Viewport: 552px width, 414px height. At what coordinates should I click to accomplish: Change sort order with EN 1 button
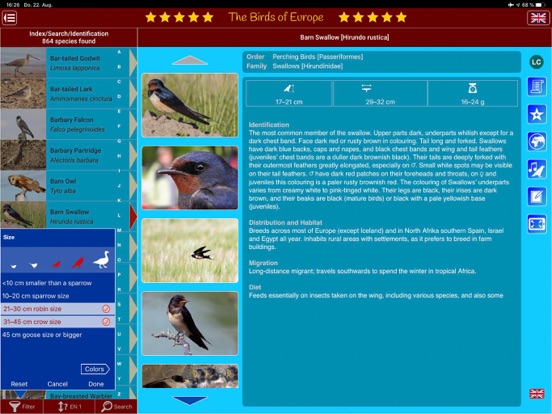pyautogui.click(x=69, y=407)
